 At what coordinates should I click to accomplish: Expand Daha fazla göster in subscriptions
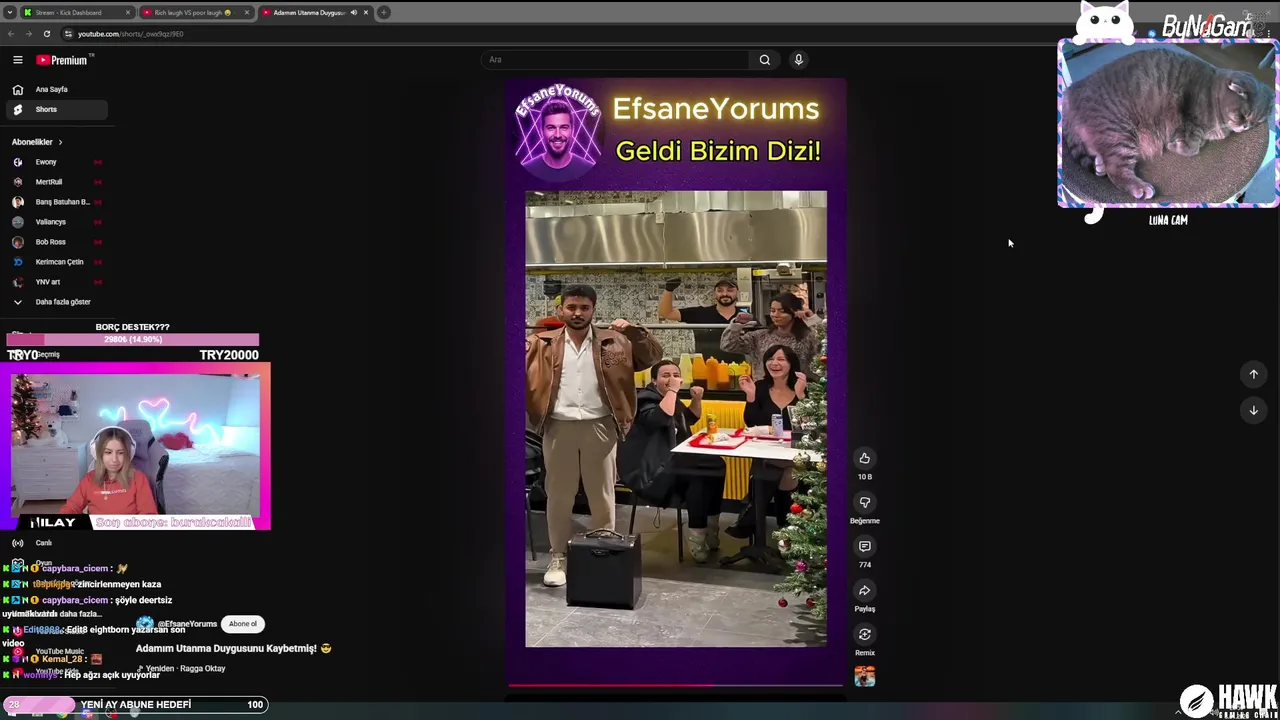tap(57, 302)
